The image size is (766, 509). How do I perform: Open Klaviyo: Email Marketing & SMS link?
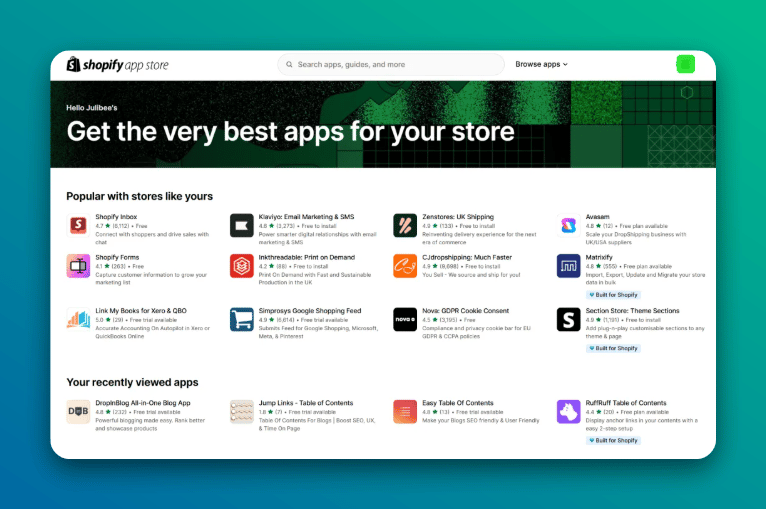pyautogui.click(x=306, y=216)
